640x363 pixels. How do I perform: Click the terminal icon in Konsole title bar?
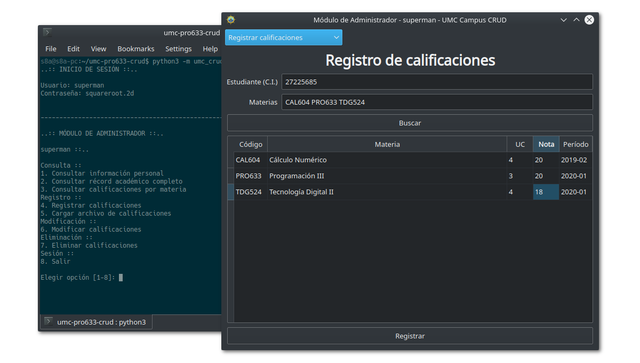47,32
